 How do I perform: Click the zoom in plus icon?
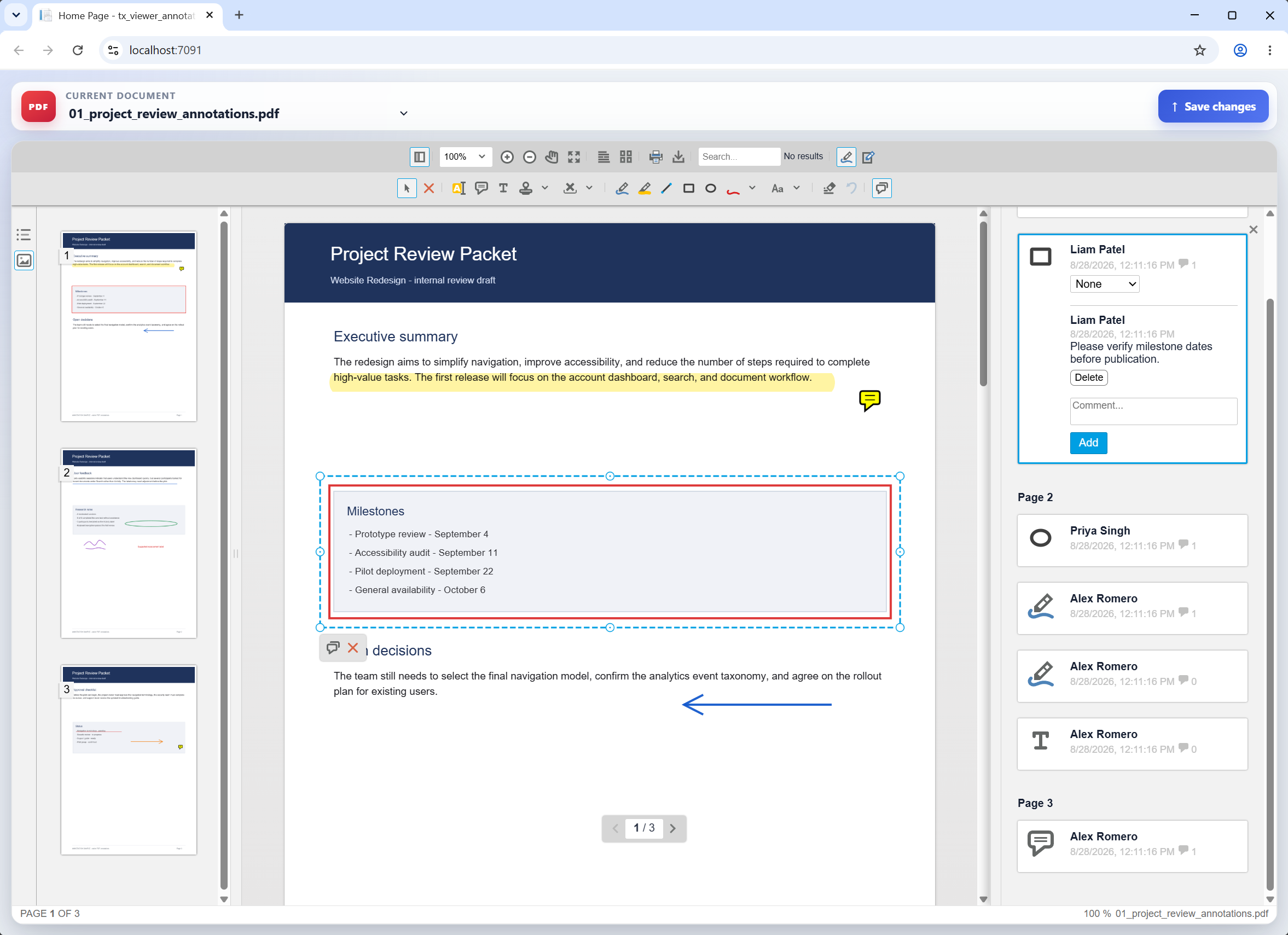click(507, 156)
